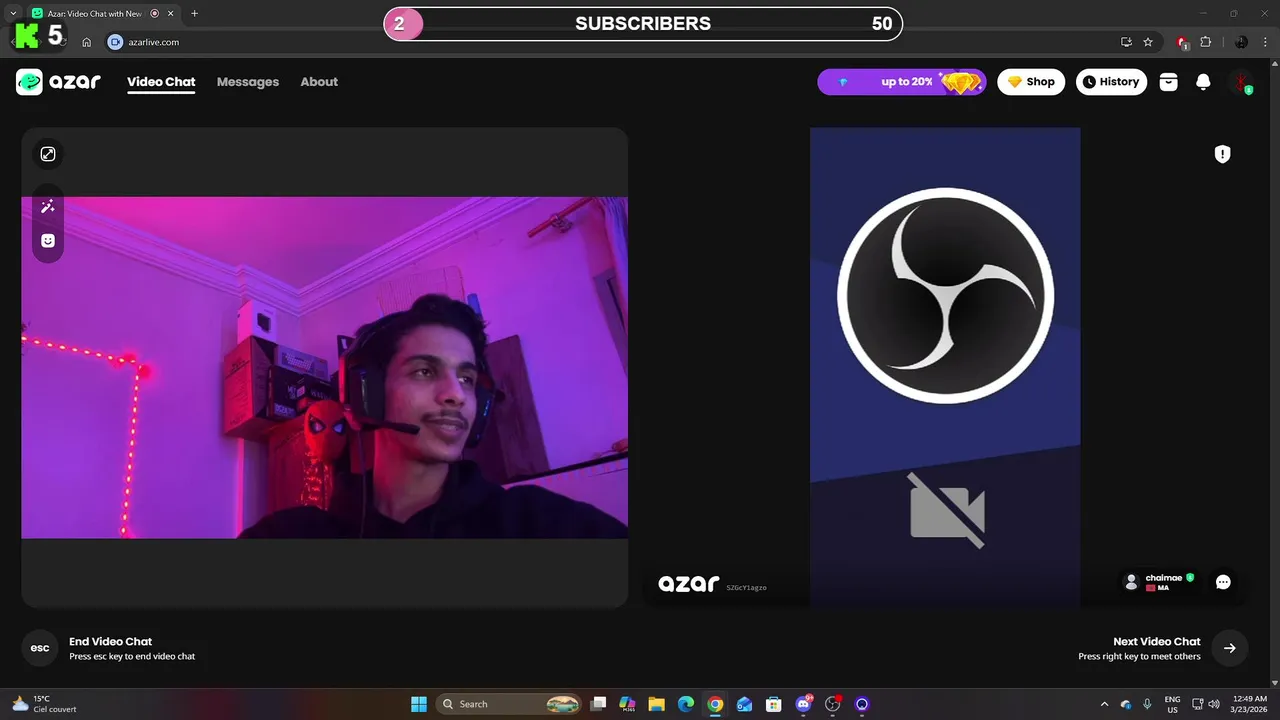Click the local webcam video
The image size is (1280, 720).
(x=325, y=368)
